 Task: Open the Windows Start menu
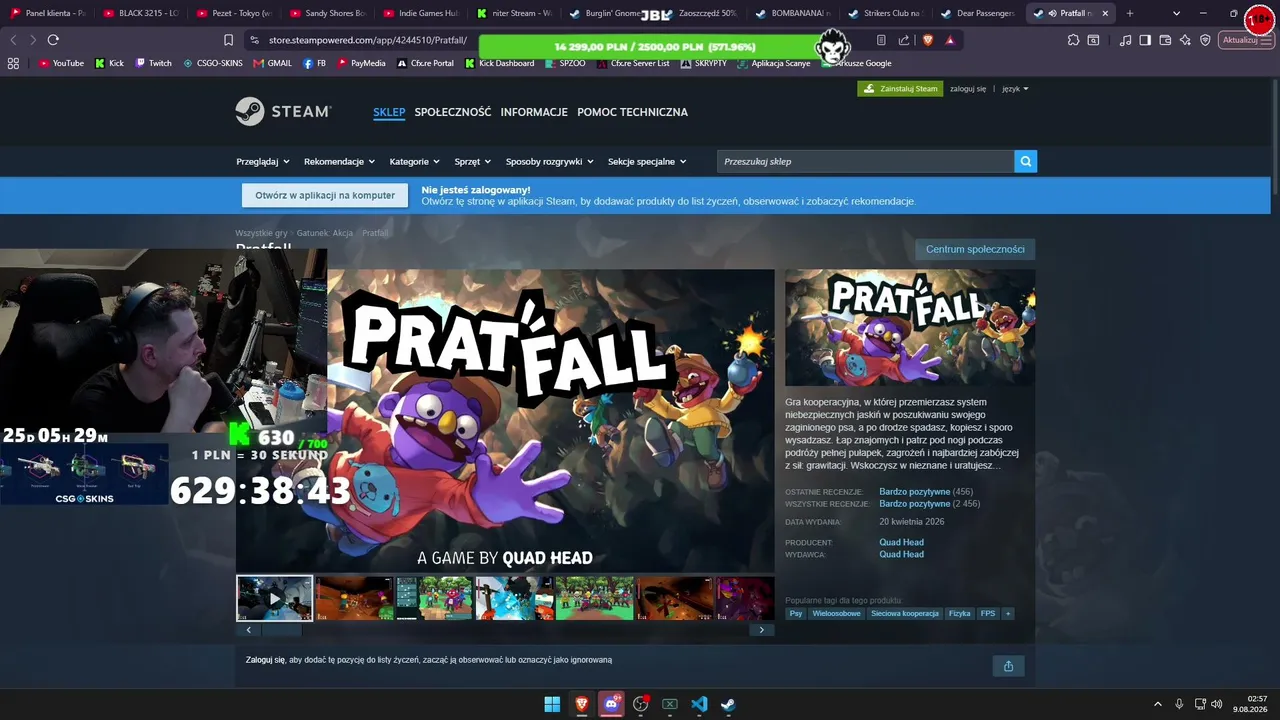[552, 704]
